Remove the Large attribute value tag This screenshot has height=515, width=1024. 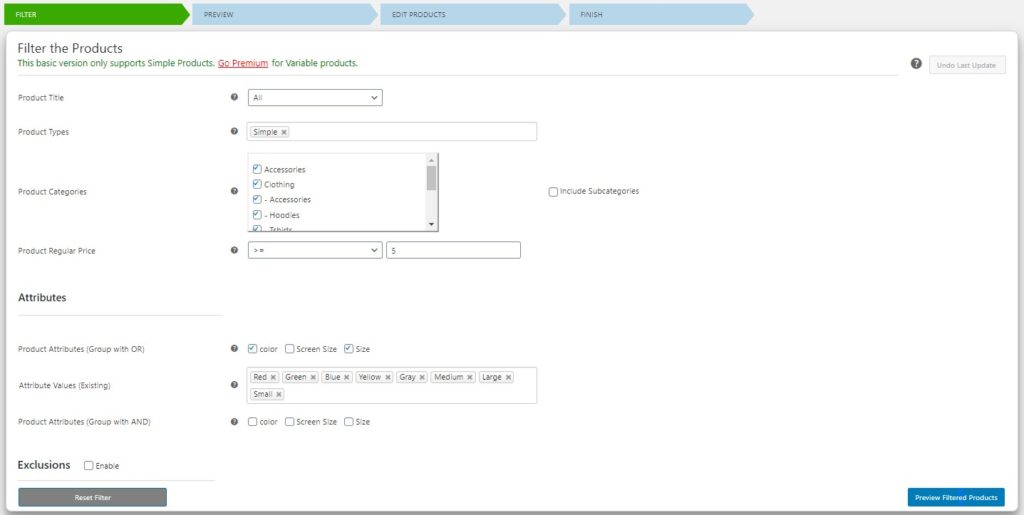[x=508, y=377]
